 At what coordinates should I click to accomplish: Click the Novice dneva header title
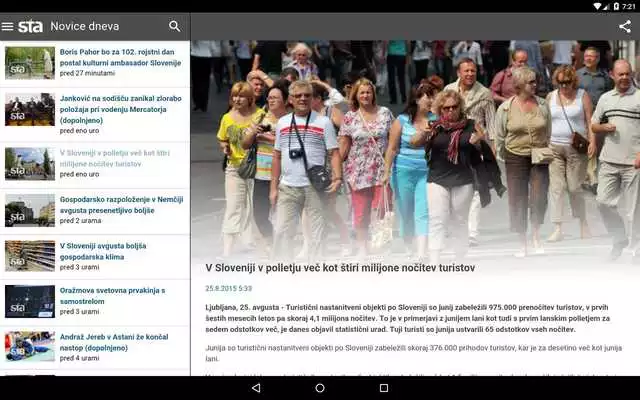tap(85, 27)
